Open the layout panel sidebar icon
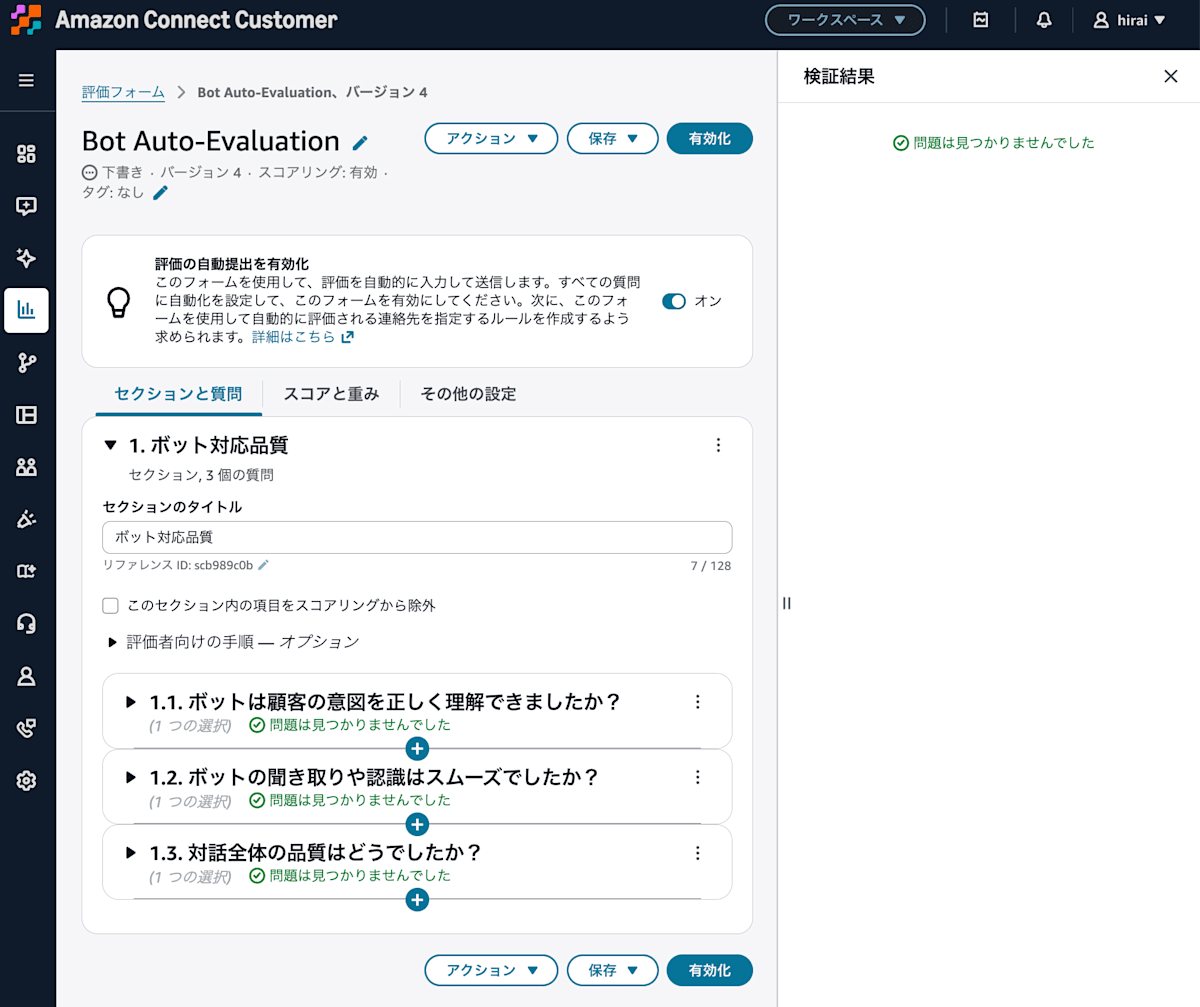Viewport: 1200px width, 1007px height. click(27, 415)
